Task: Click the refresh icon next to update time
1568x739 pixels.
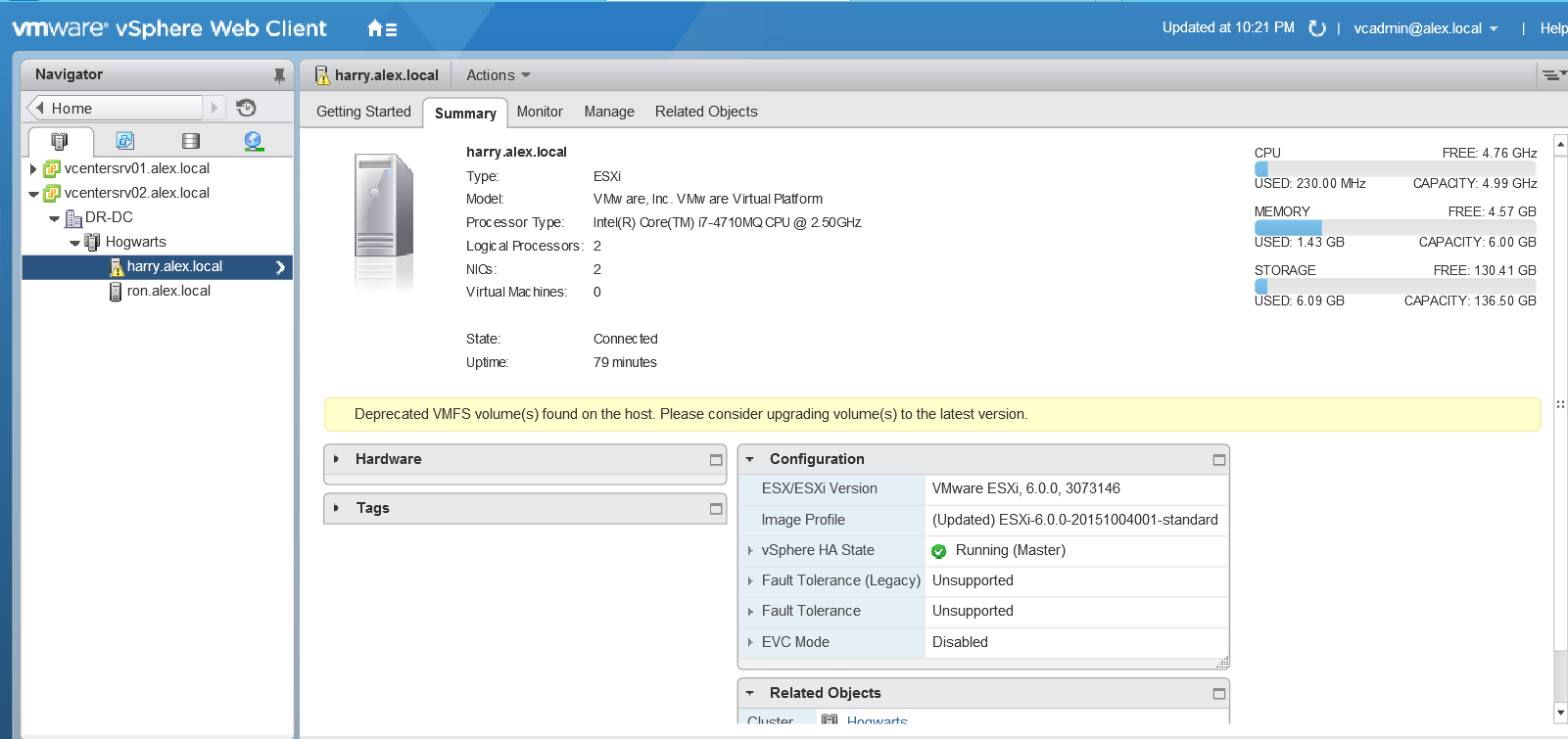Action: [1317, 28]
